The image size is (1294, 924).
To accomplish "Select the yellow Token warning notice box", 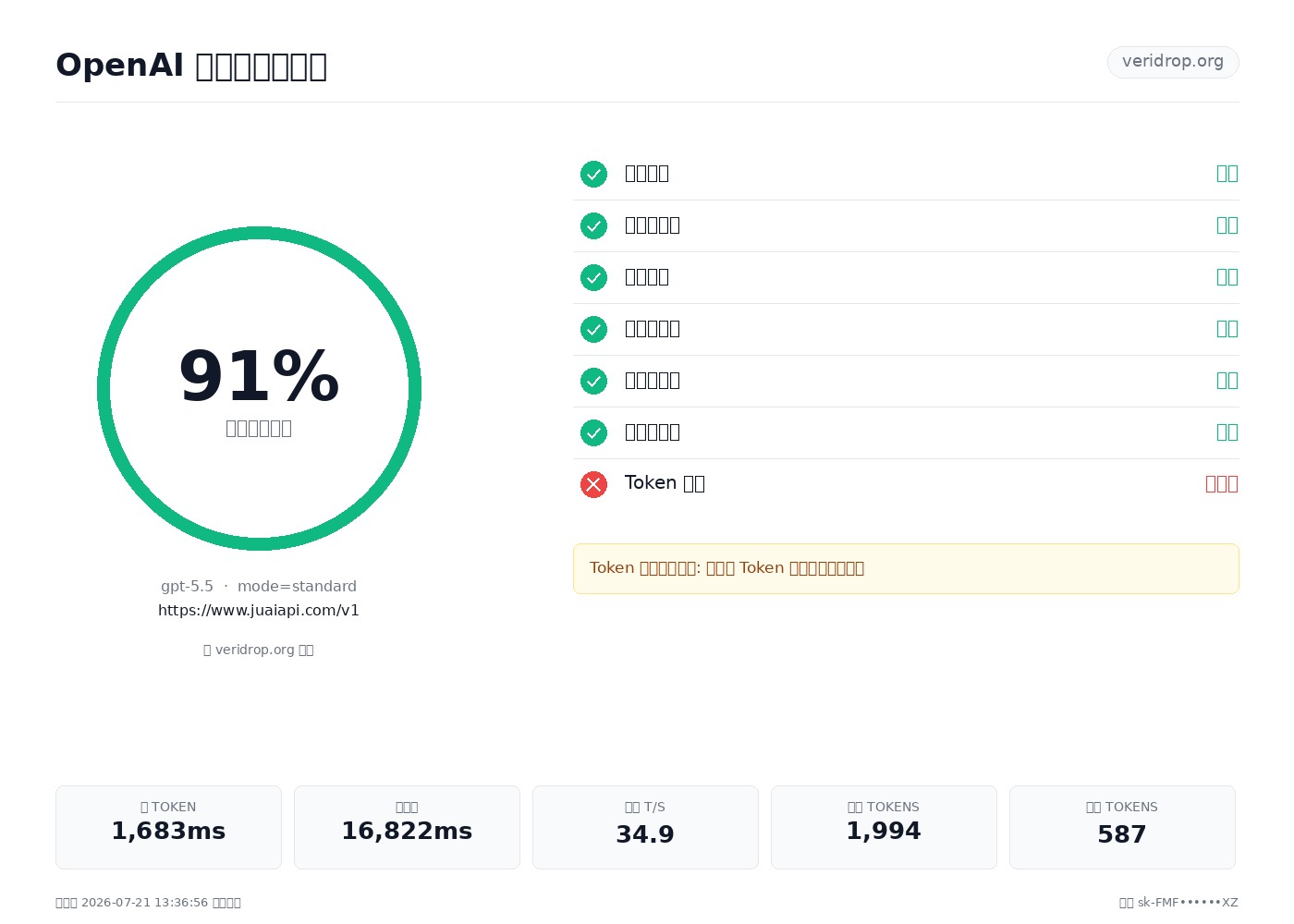I will click(906, 568).
